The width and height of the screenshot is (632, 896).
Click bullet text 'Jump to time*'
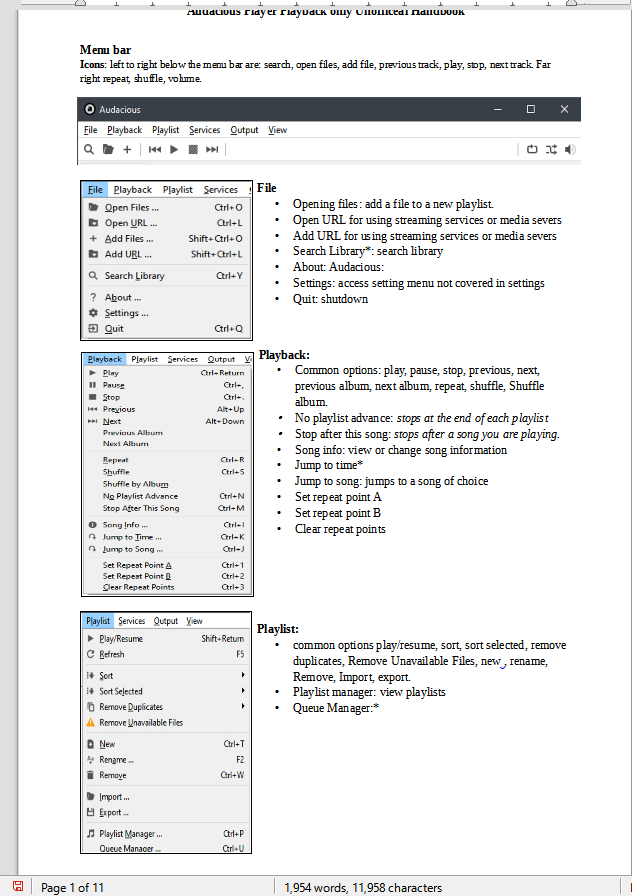[x=329, y=465]
